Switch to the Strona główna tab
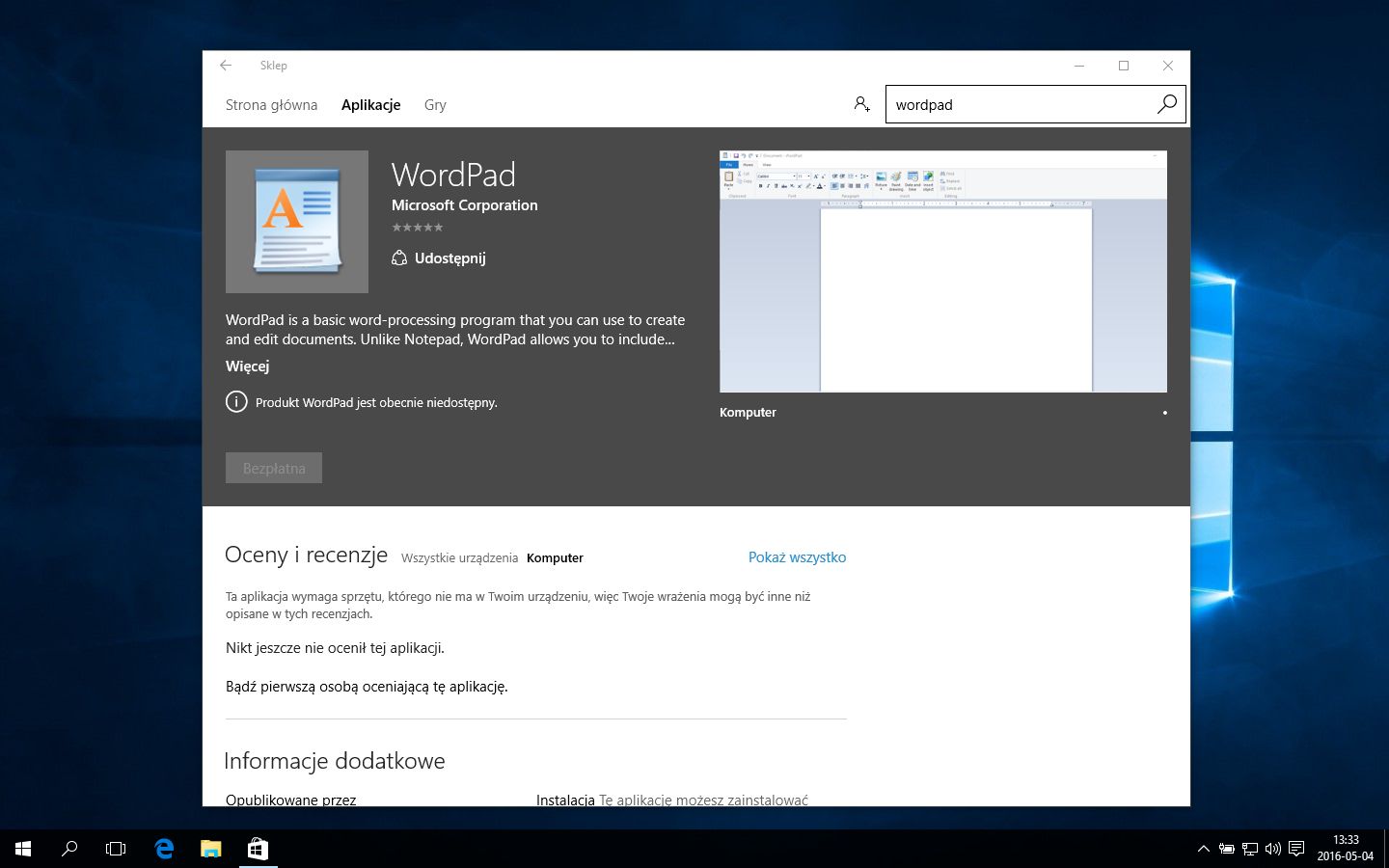Viewport: 1389px width, 868px height. point(271,105)
